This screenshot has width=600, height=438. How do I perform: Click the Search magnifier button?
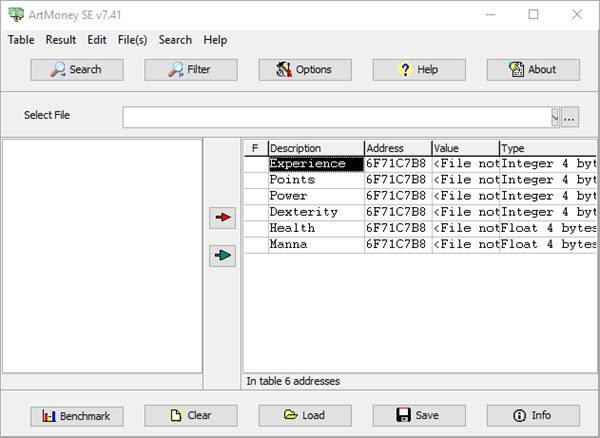pyautogui.click(x=77, y=70)
